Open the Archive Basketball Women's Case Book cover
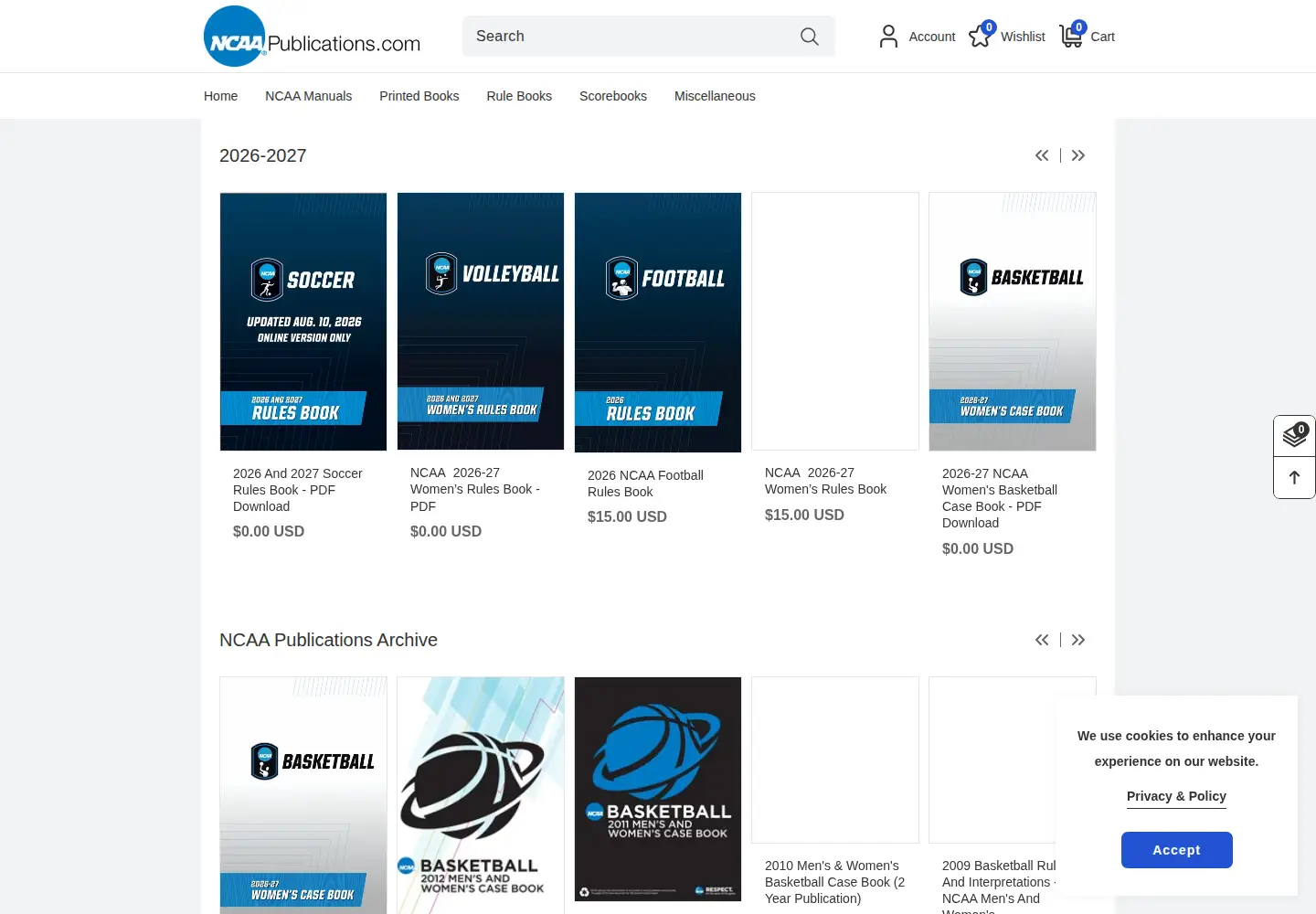This screenshot has width=1316, height=914. 303,795
